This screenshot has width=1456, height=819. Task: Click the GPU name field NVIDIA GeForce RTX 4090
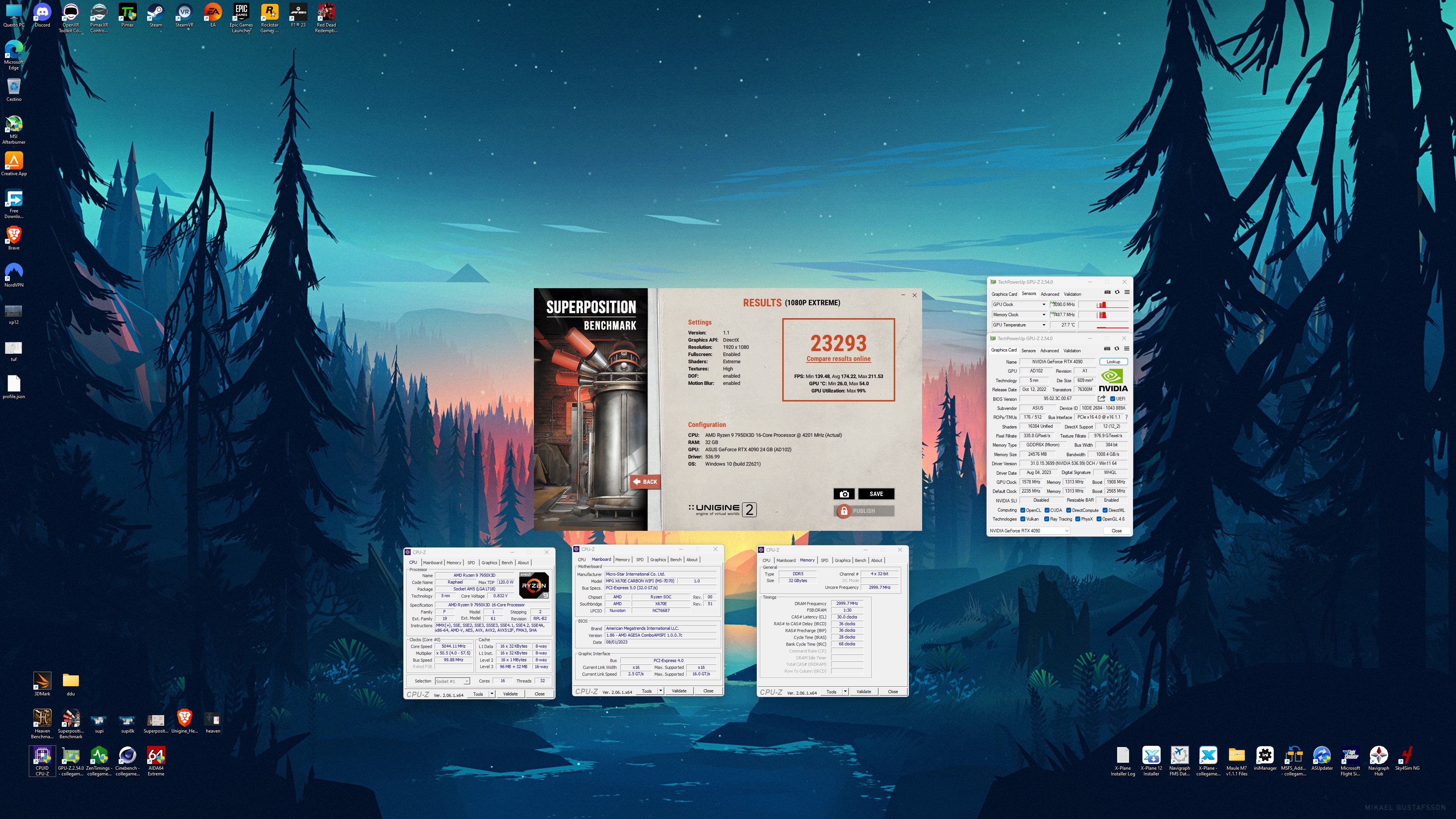pos(1057,362)
